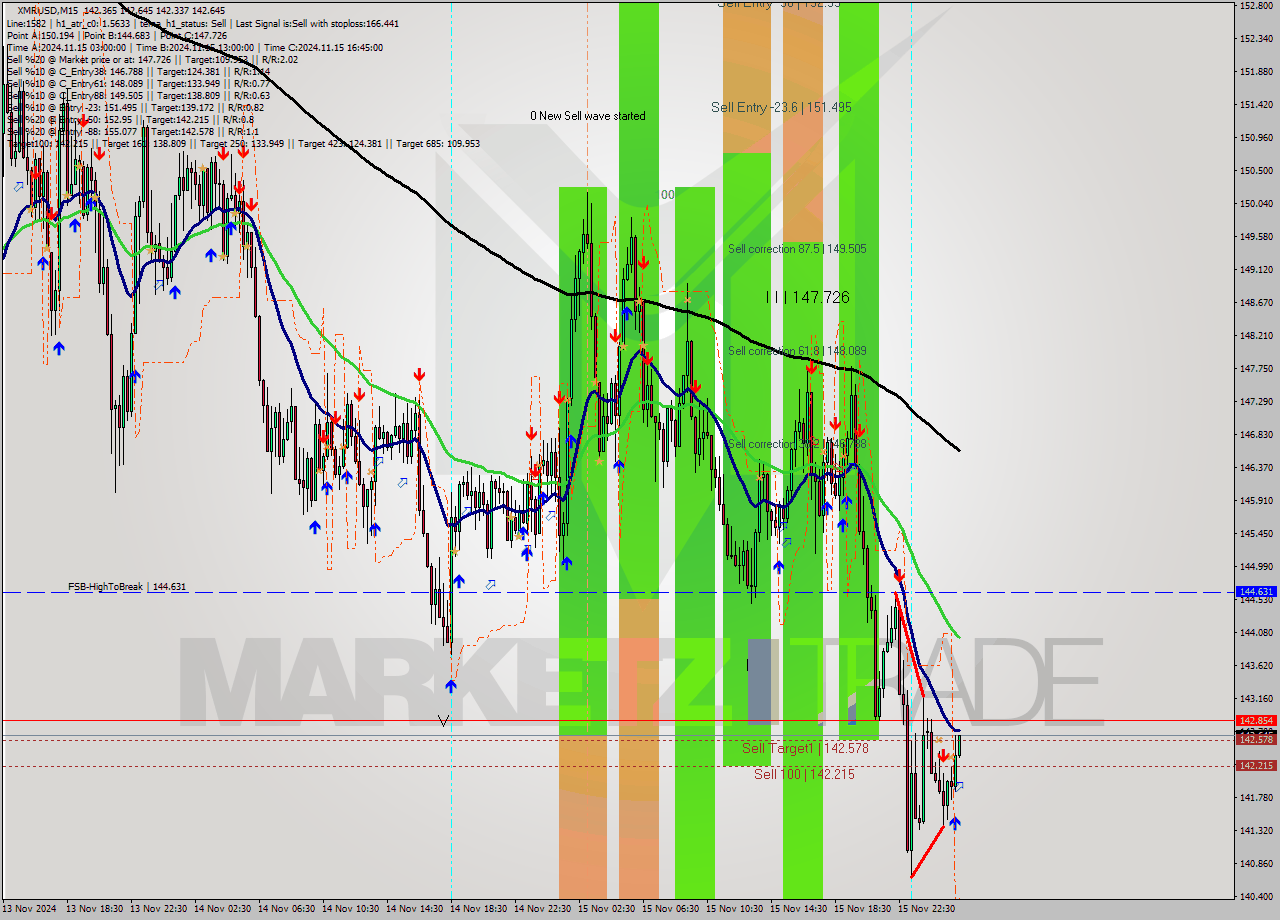Click the '15 Nov 14:30' time axis label
Image resolution: width=1280 pixels, height=920 pixels.
click(798, 910)
